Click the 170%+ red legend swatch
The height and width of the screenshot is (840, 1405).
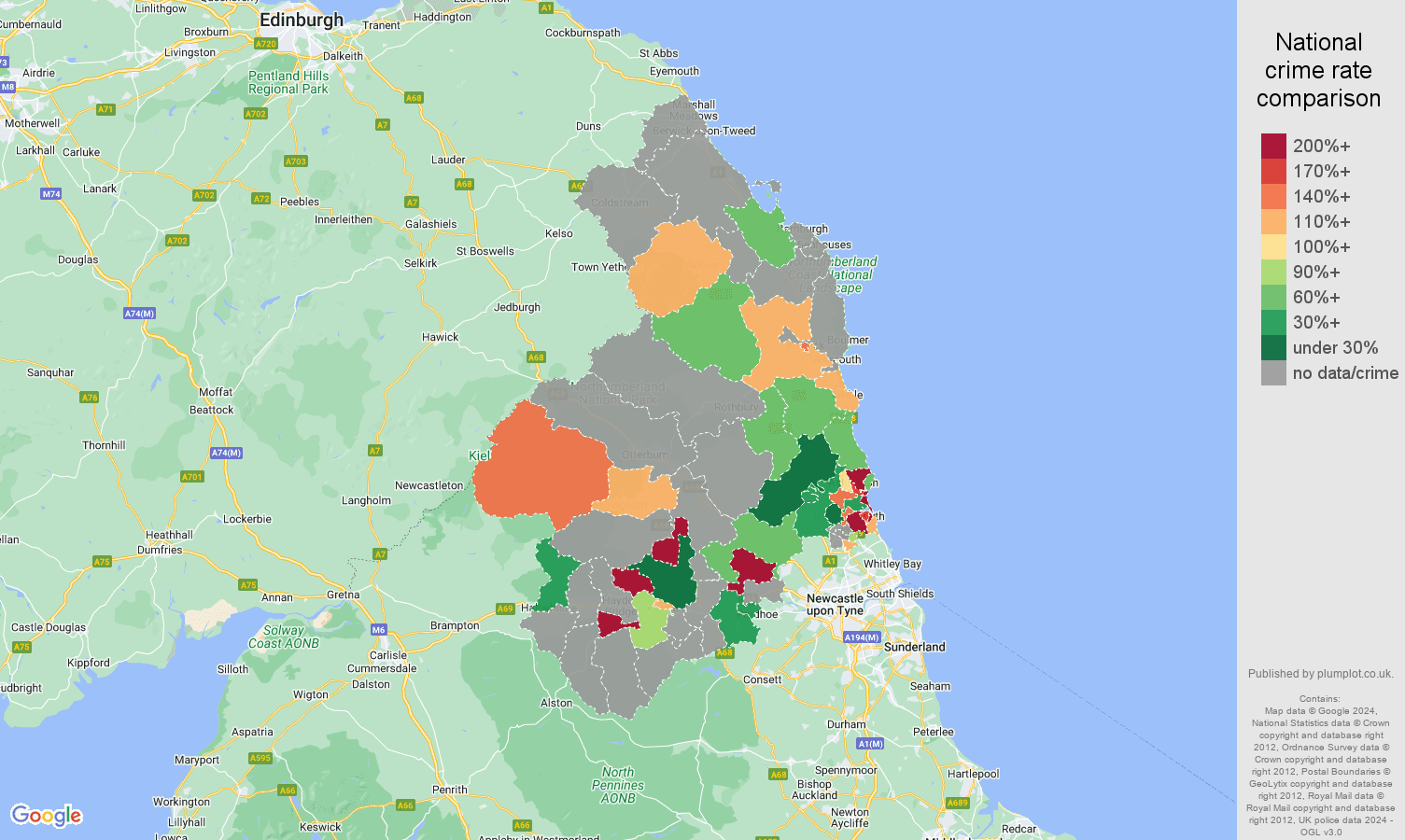coord(1273,172)
